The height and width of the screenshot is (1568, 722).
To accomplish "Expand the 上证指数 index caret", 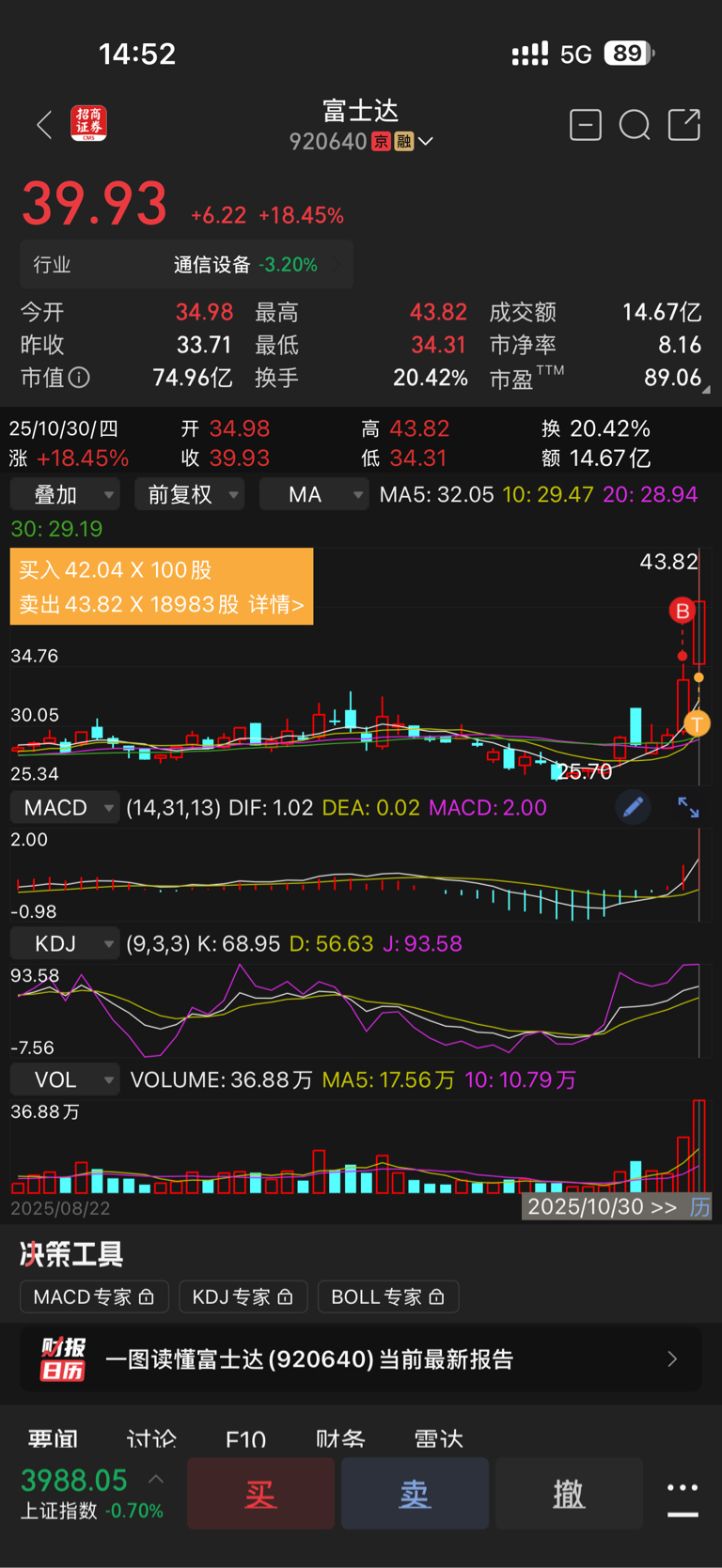I will pyautogui.click(x=156, y=1480).
